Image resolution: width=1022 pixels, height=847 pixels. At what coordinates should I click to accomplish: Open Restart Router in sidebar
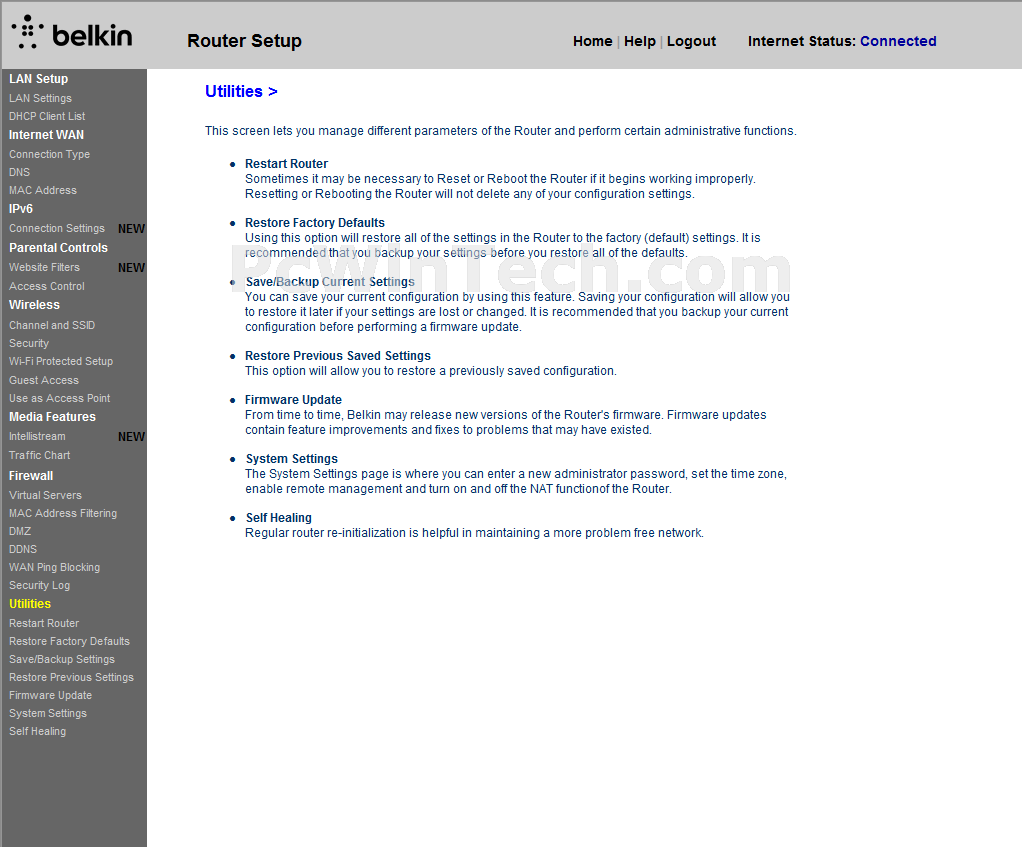[44, 624]
